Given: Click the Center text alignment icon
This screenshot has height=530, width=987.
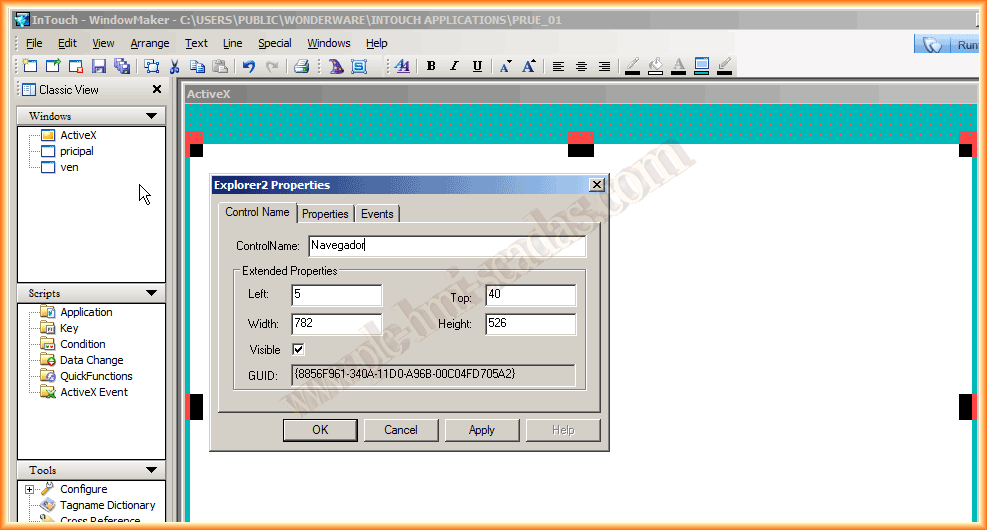Looking at the screenshot, I should pyautogui.click(x=581, y=66).
